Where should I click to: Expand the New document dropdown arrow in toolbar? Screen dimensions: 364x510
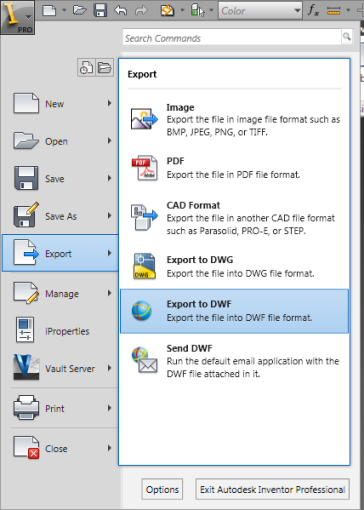pos(64,10)
